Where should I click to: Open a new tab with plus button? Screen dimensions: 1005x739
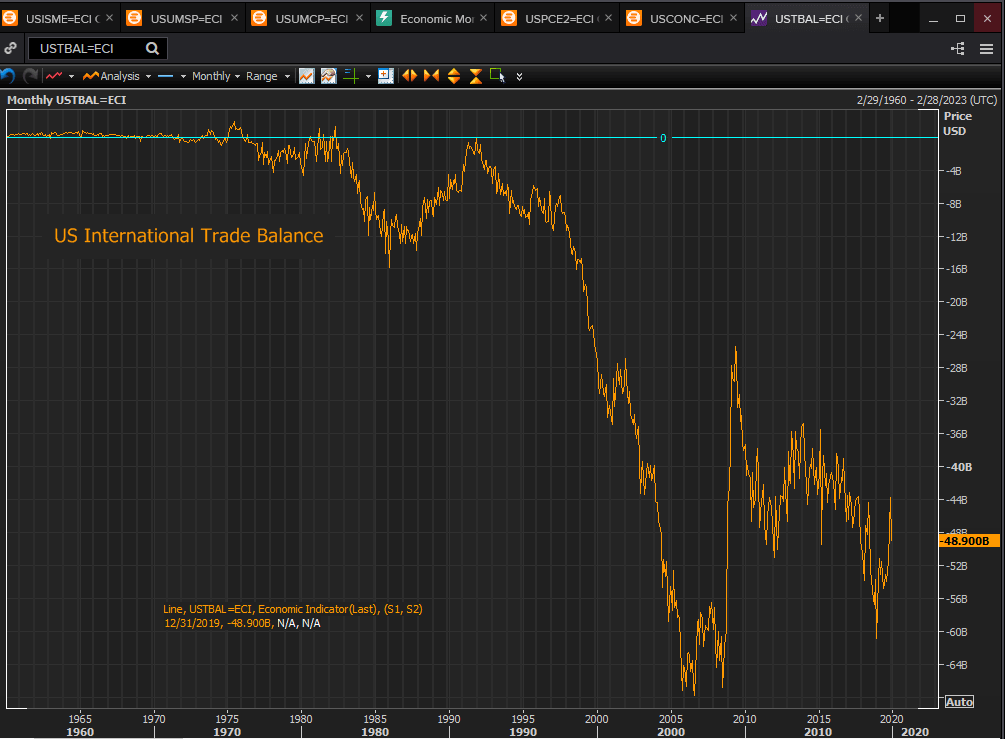tap(880, 18)
